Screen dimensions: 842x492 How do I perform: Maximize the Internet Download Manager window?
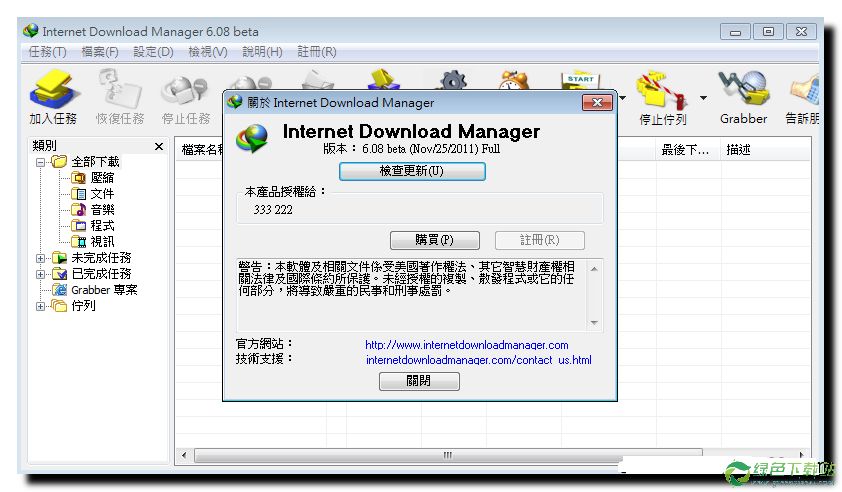pos(768,32)
